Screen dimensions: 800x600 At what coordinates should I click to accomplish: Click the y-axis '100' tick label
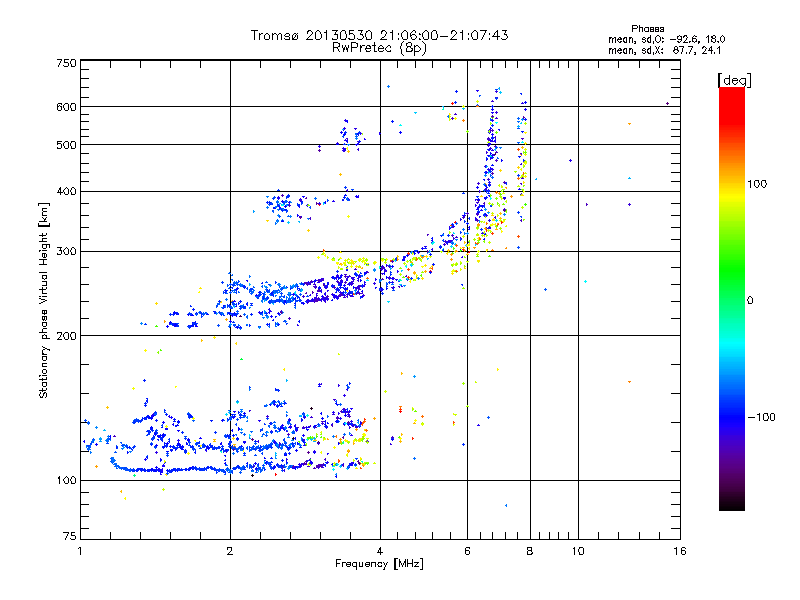coord(66,481)
